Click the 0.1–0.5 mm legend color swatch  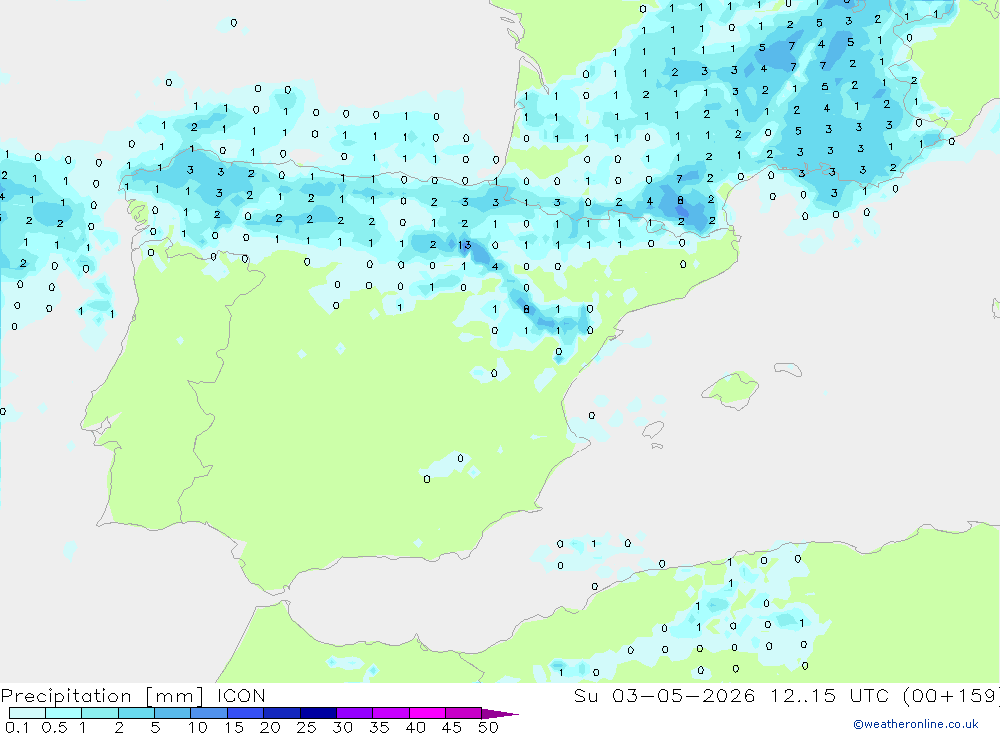click(27, 713)
